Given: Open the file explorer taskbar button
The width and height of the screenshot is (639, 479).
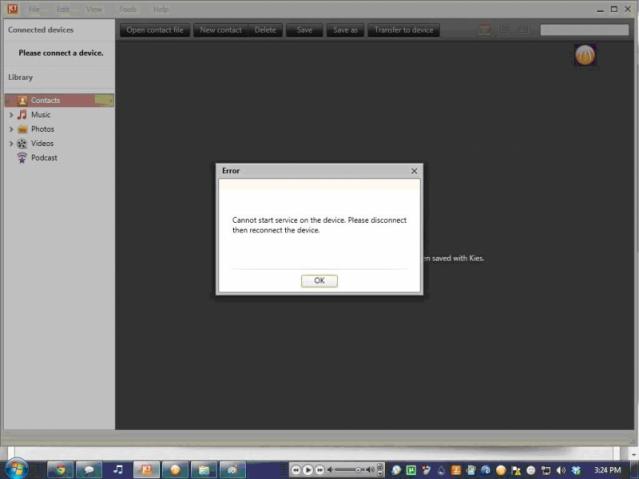Looking at the screenshot, I should tap(204, 470).
